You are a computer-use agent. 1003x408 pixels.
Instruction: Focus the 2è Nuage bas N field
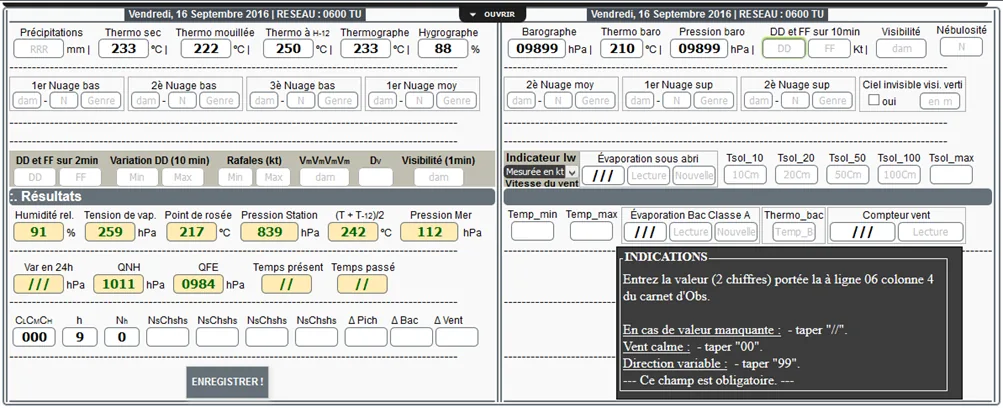tap(182, 100)
